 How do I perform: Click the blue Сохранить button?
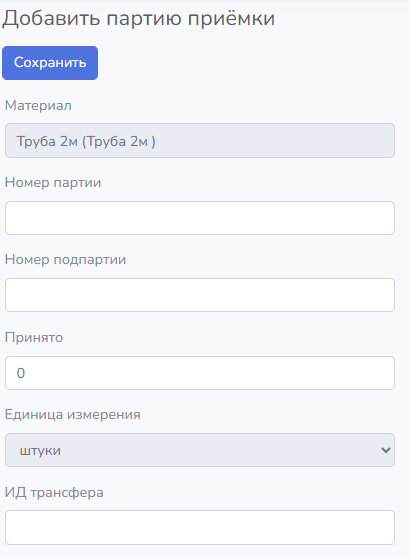(x=50, y=63)
